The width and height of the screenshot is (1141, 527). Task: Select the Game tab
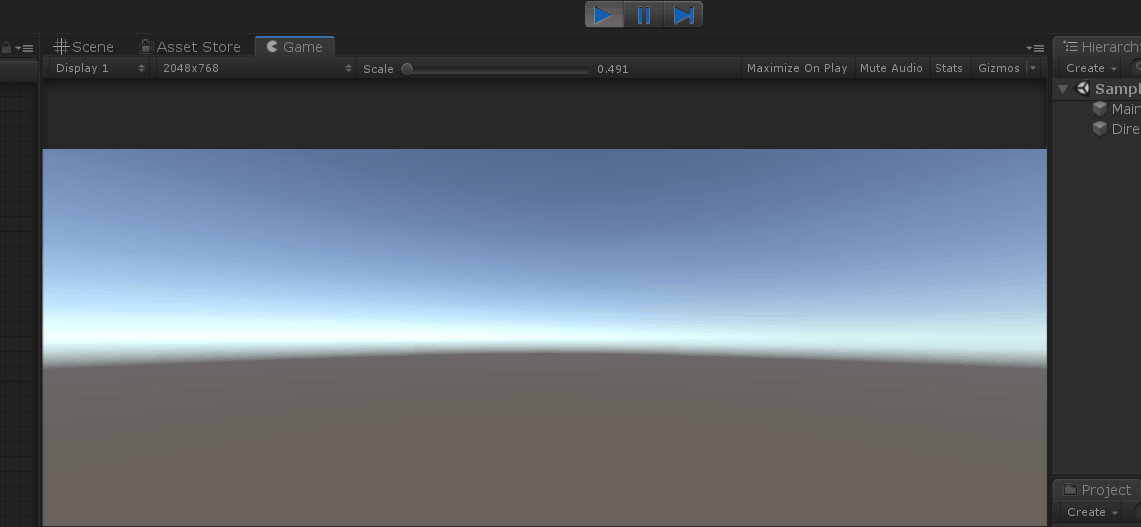(x=295, y=47)
